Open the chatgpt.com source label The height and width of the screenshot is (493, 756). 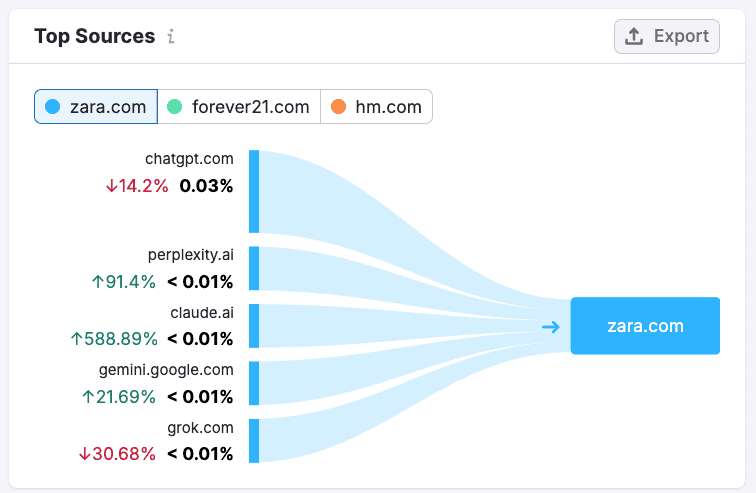189,159
